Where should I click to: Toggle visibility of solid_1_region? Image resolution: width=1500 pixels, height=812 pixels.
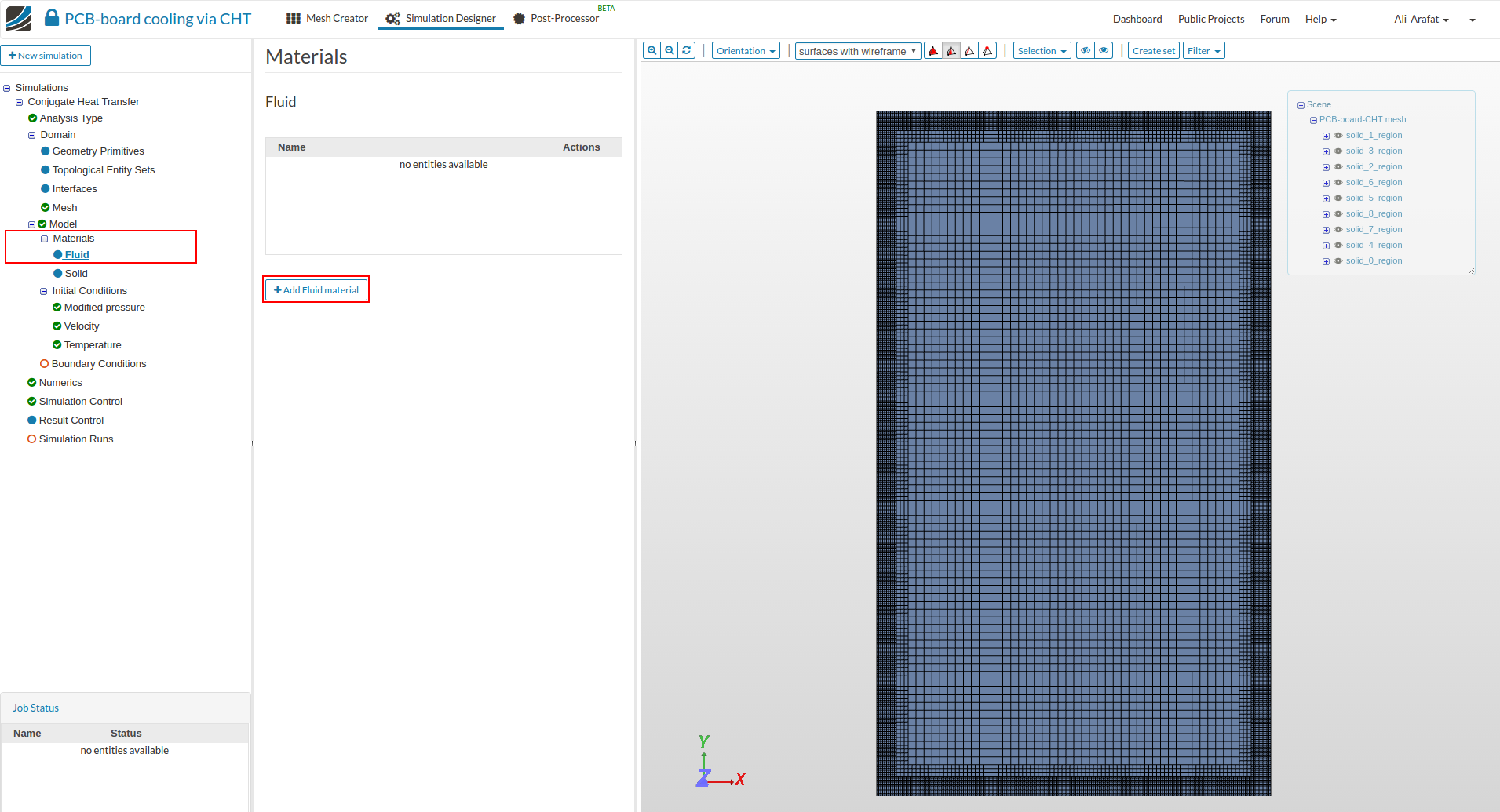point(1338,136)
